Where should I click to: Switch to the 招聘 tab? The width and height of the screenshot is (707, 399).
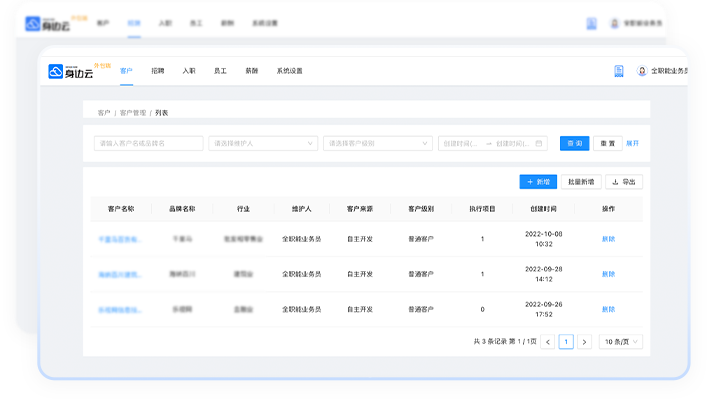click(x=158, y=71)
